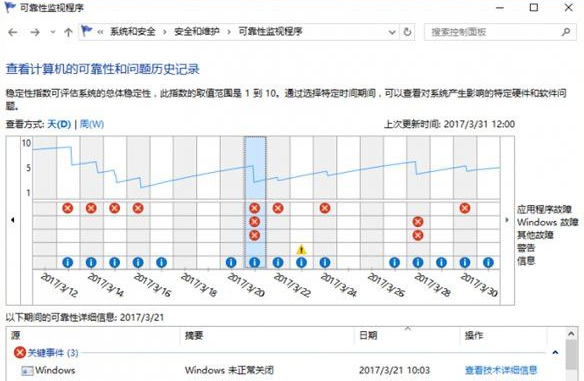Click other-failure icon for 2017/3/28
The width and height of the screenshot is (584, 381).
point(418,235)
